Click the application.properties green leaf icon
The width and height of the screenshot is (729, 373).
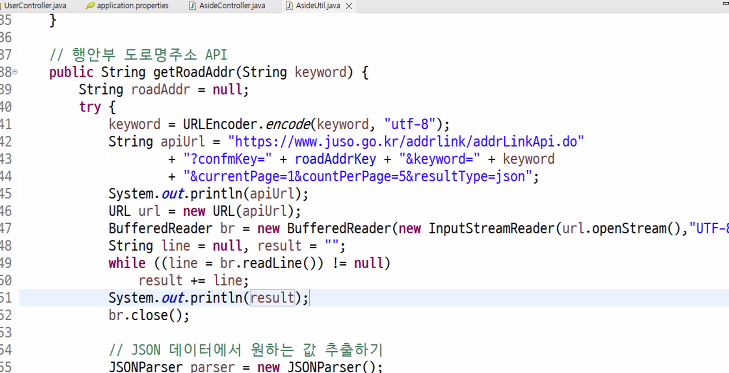(x=90, y=6)
